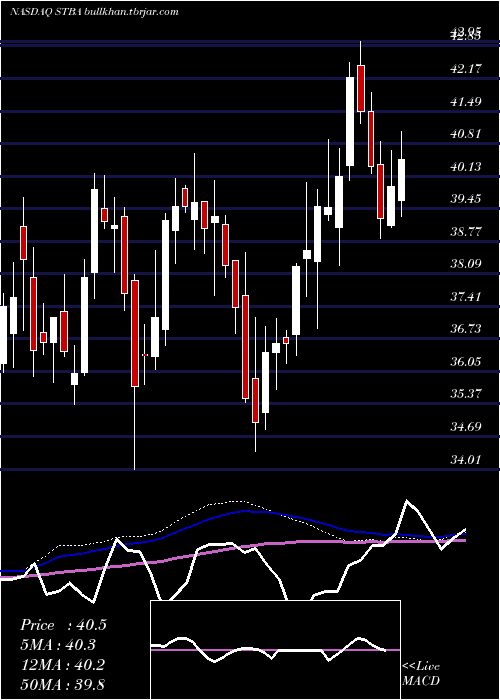Click the 34.69 price axis label
Screen dimensions: 500x700
(466, 426)
